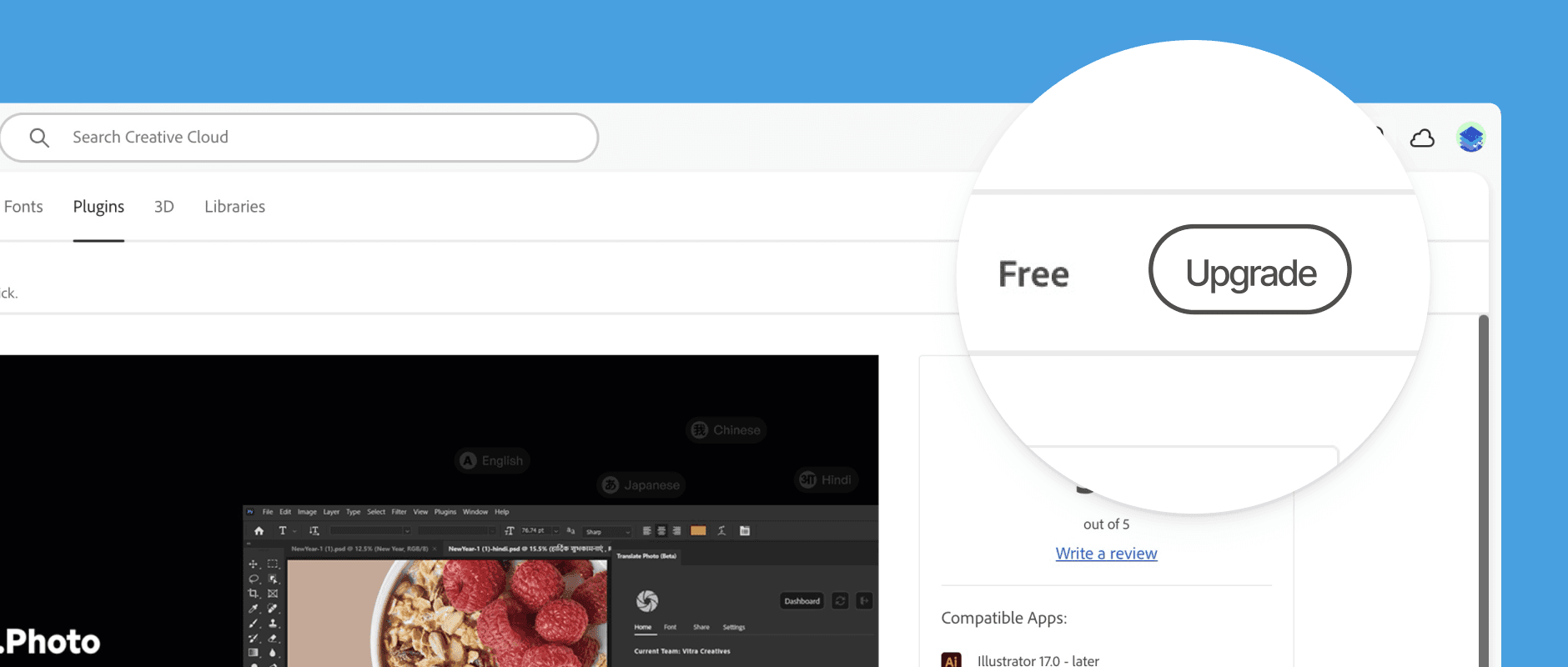The image size is (1568, 667).
Task: Open the Write a review link
Action: coord(1106,554)
